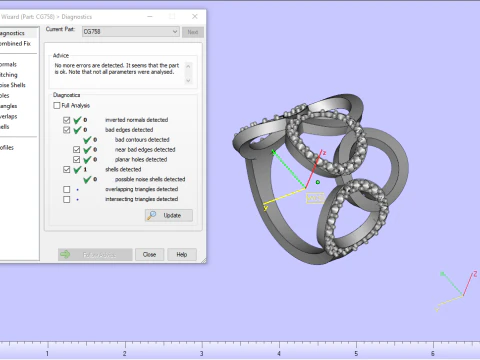Open the Noise Shells page in sidebar
The width and height of the screenshot is (480, 360).
[x=13, y=85]
